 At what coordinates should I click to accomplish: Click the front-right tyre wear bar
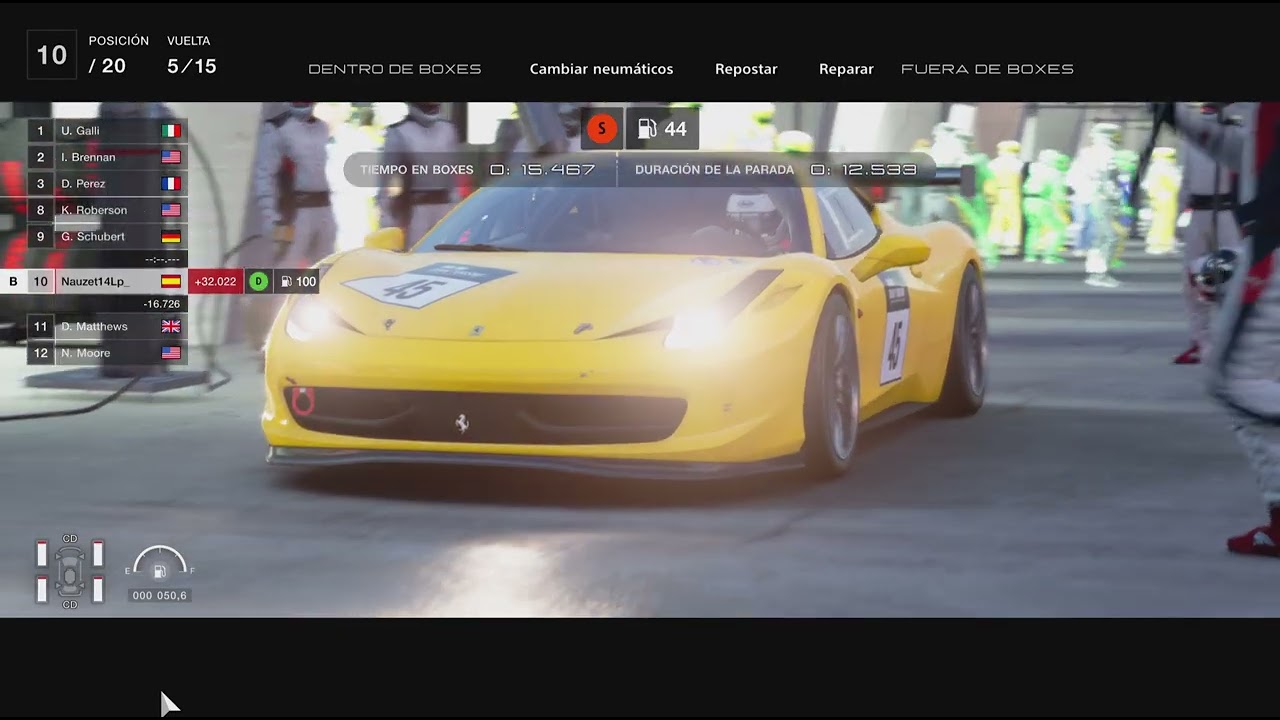pyautogui.click(x=98, y=554)
